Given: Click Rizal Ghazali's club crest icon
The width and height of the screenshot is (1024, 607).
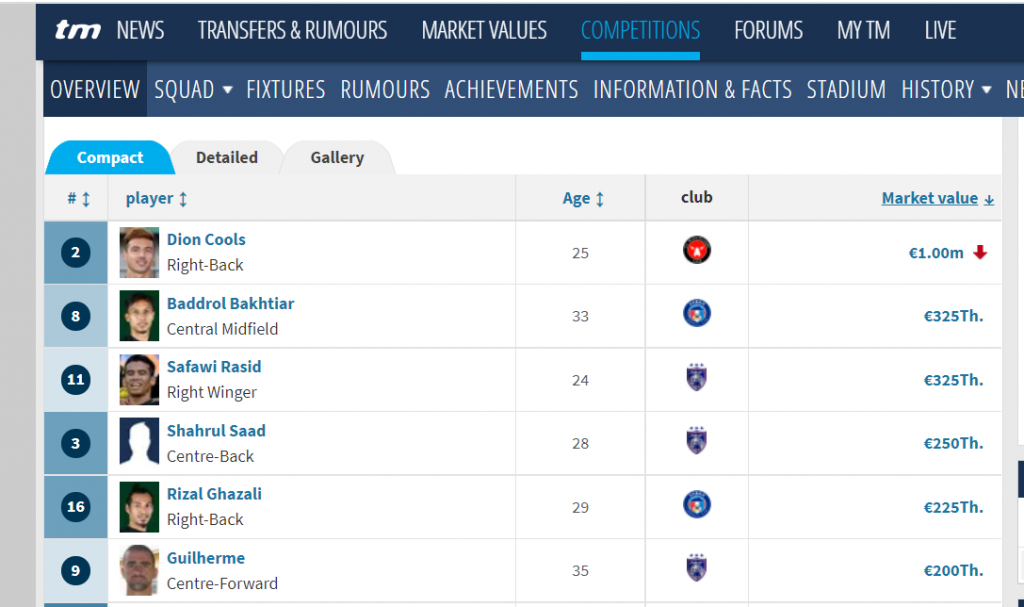Looking at the screenshot, I should 696,504.
